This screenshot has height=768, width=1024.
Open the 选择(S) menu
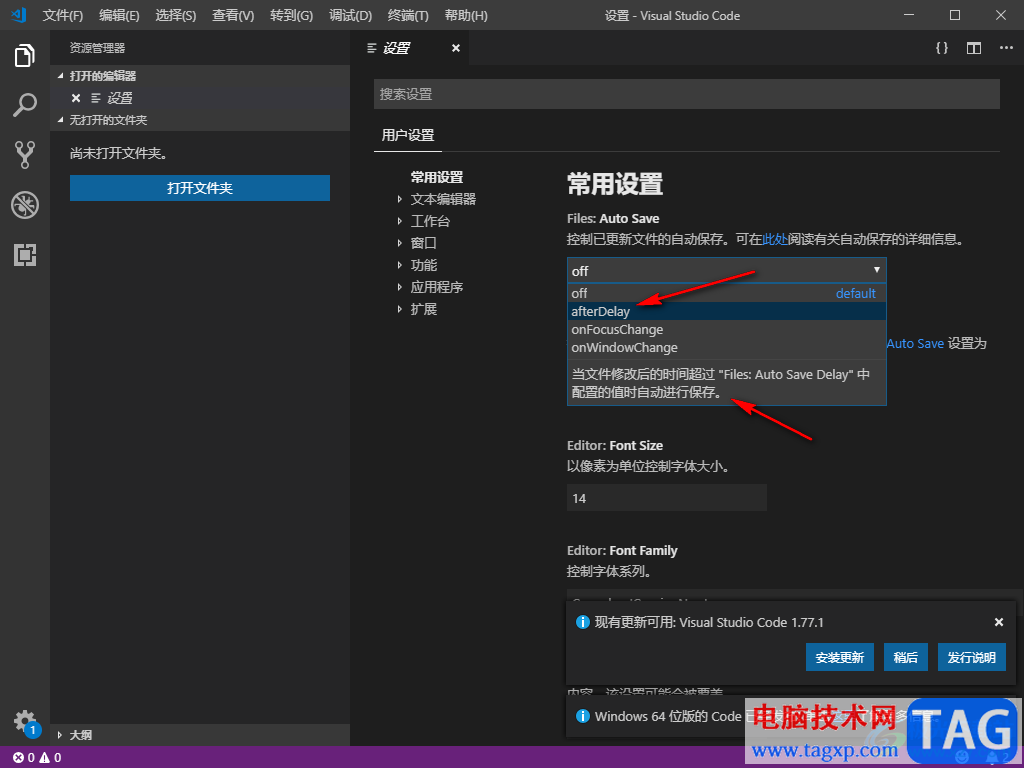pyautogui.click(x=176, y=15)
